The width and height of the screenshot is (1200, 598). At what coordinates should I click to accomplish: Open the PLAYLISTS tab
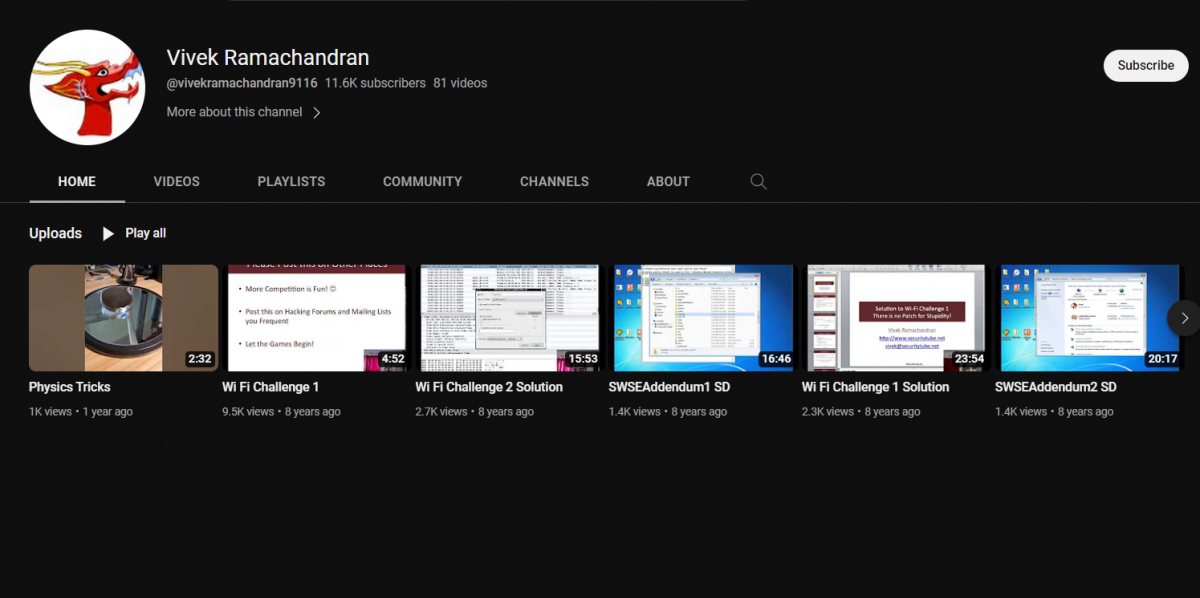pos(291,181)
